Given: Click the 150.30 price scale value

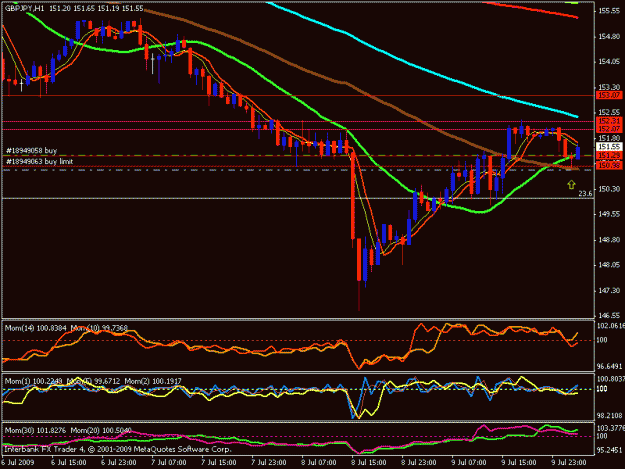Looking at the screenshot, I should click(x=609, y=188).
